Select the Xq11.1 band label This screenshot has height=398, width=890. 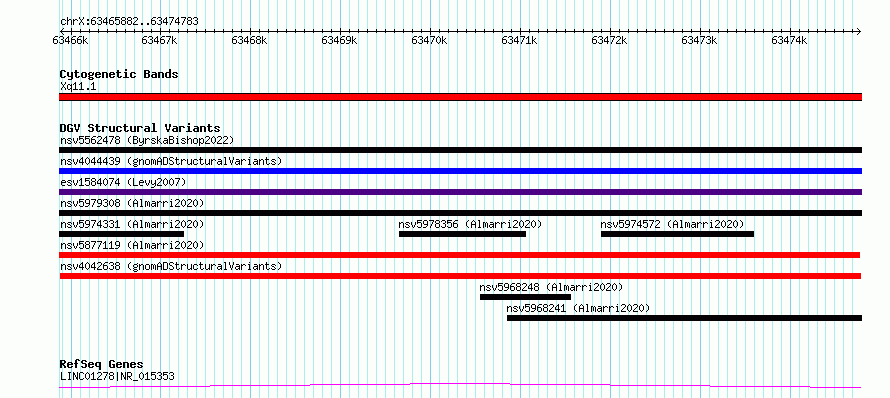click(78, 86)
